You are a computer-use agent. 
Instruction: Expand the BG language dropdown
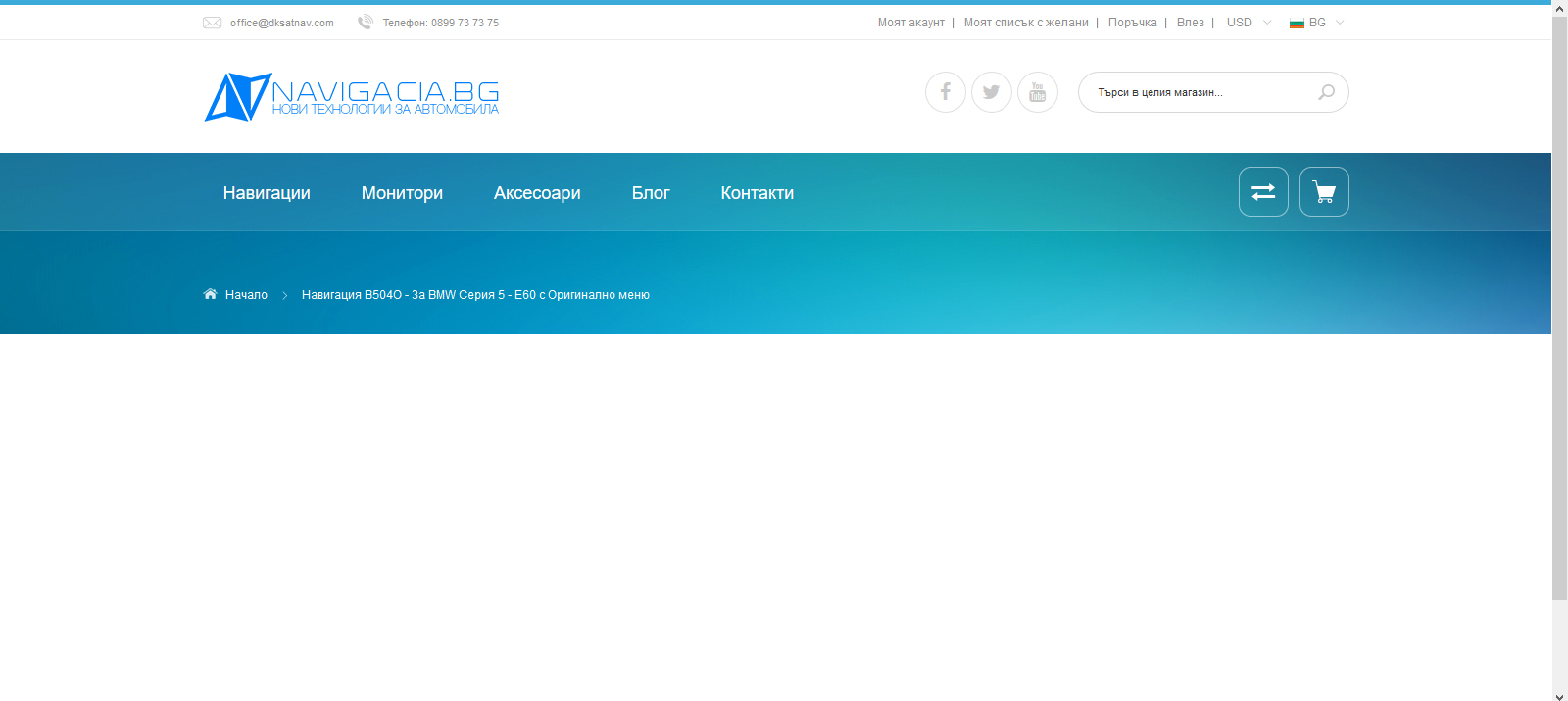(1317, 23)
